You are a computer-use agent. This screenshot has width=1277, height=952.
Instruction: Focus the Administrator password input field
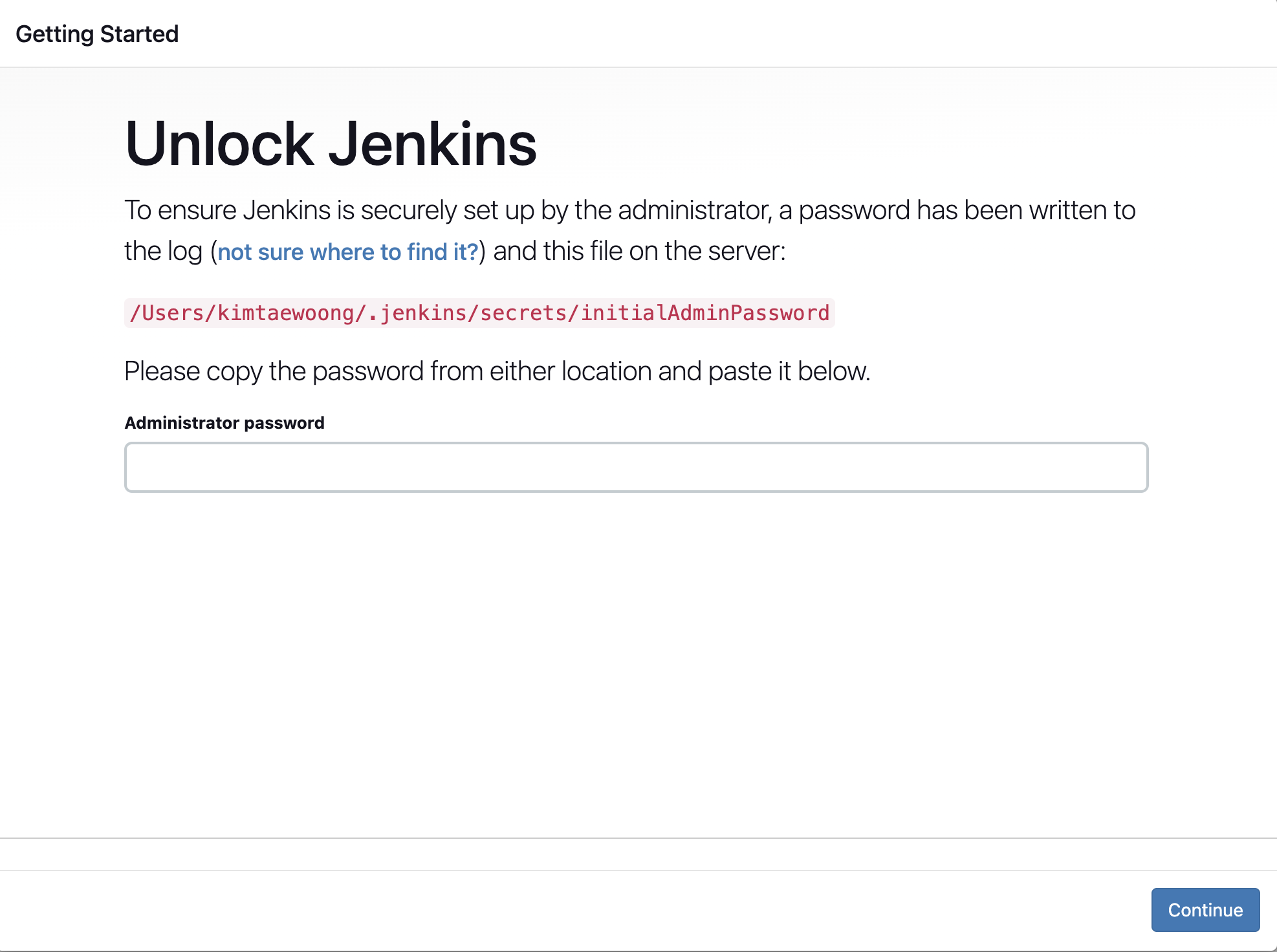(636, 467)
